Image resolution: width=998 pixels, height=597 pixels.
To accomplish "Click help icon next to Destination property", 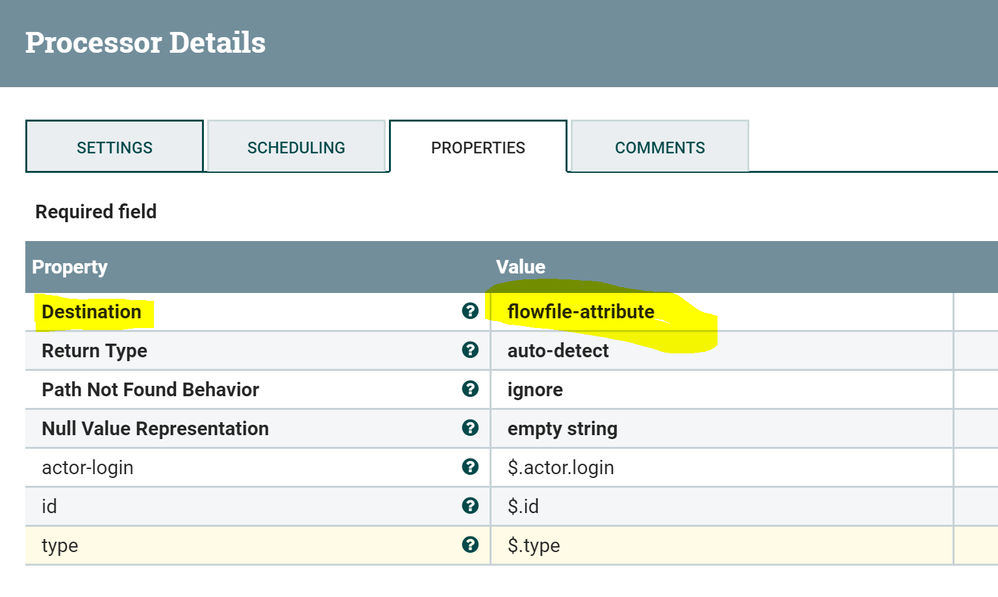I will (x=470, y=311).
